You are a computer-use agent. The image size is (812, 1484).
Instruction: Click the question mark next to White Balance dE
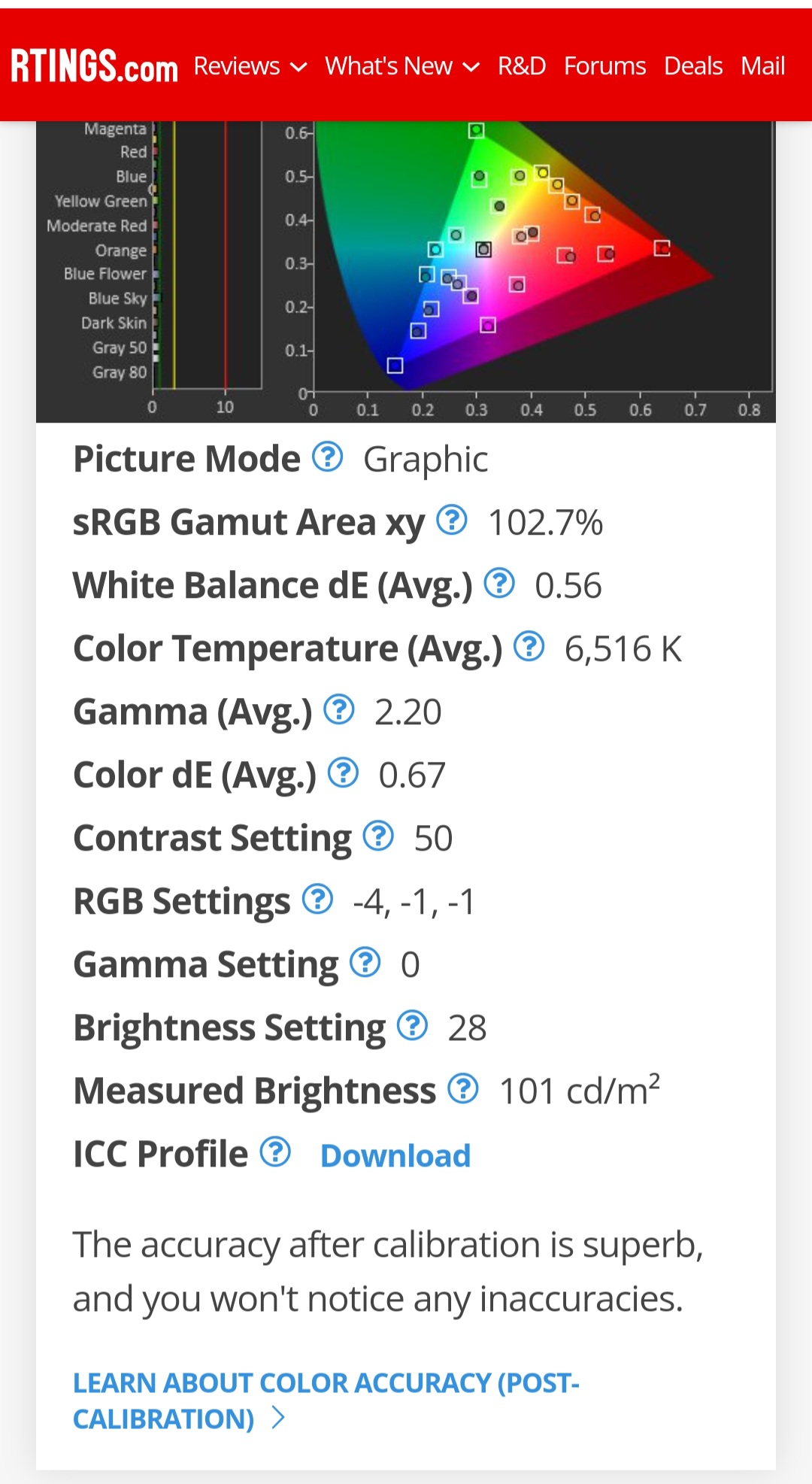499,582
